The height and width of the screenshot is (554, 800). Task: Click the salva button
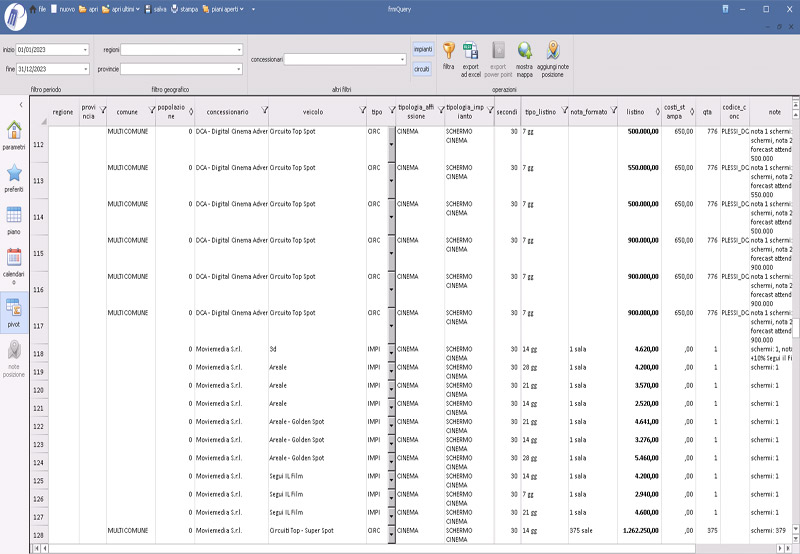coord(154,8)
